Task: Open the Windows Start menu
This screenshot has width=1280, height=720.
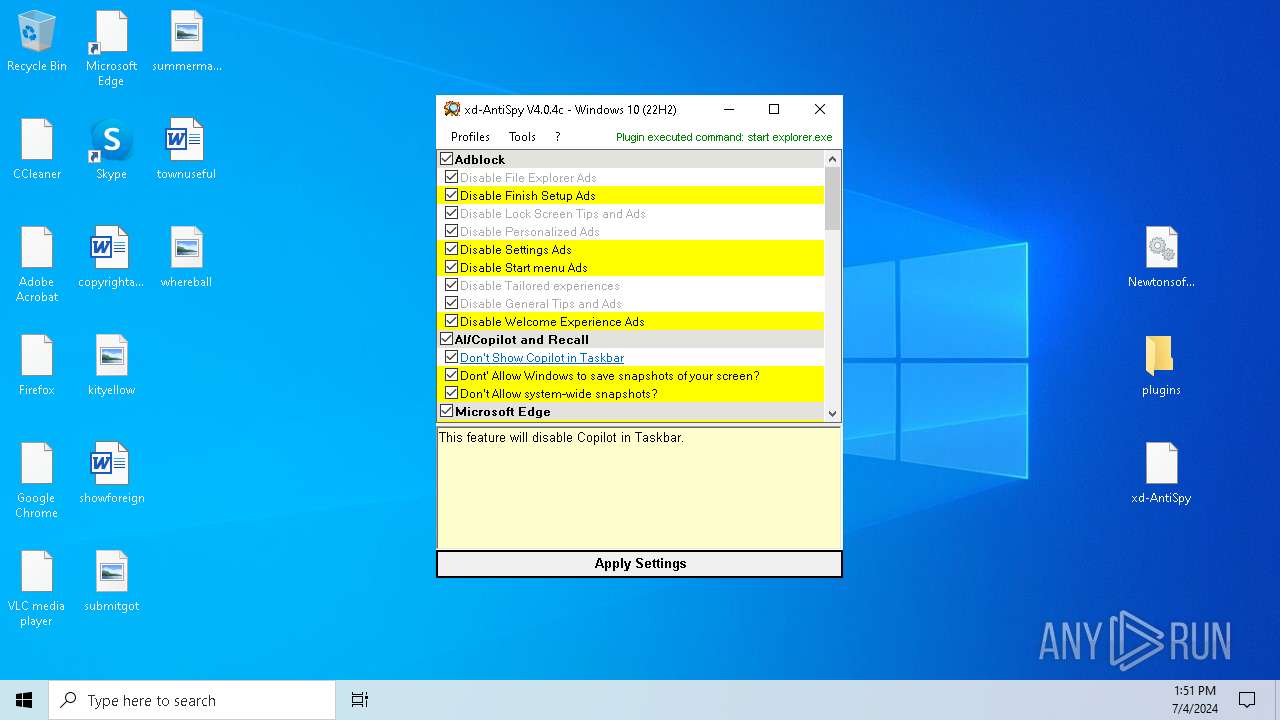Action: (x=24, y=700)
